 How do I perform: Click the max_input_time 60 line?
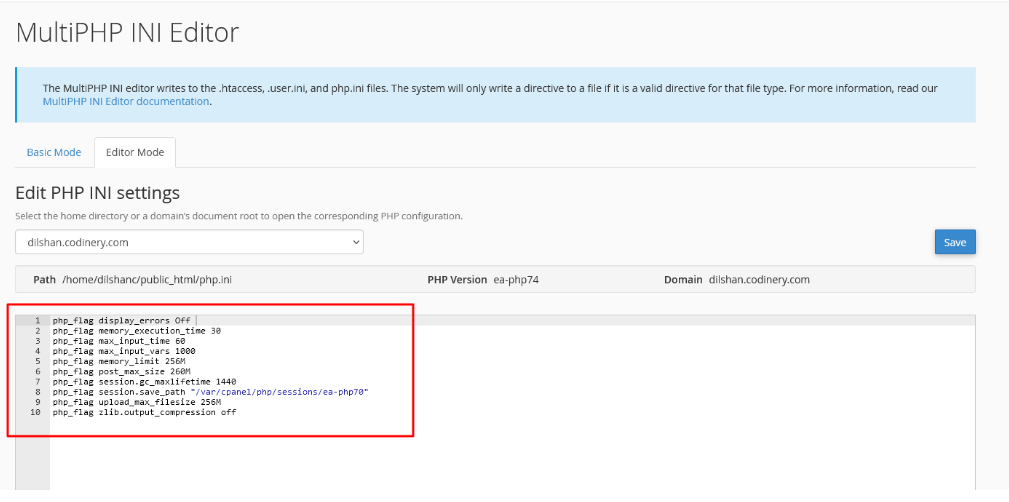click(119, 341)
